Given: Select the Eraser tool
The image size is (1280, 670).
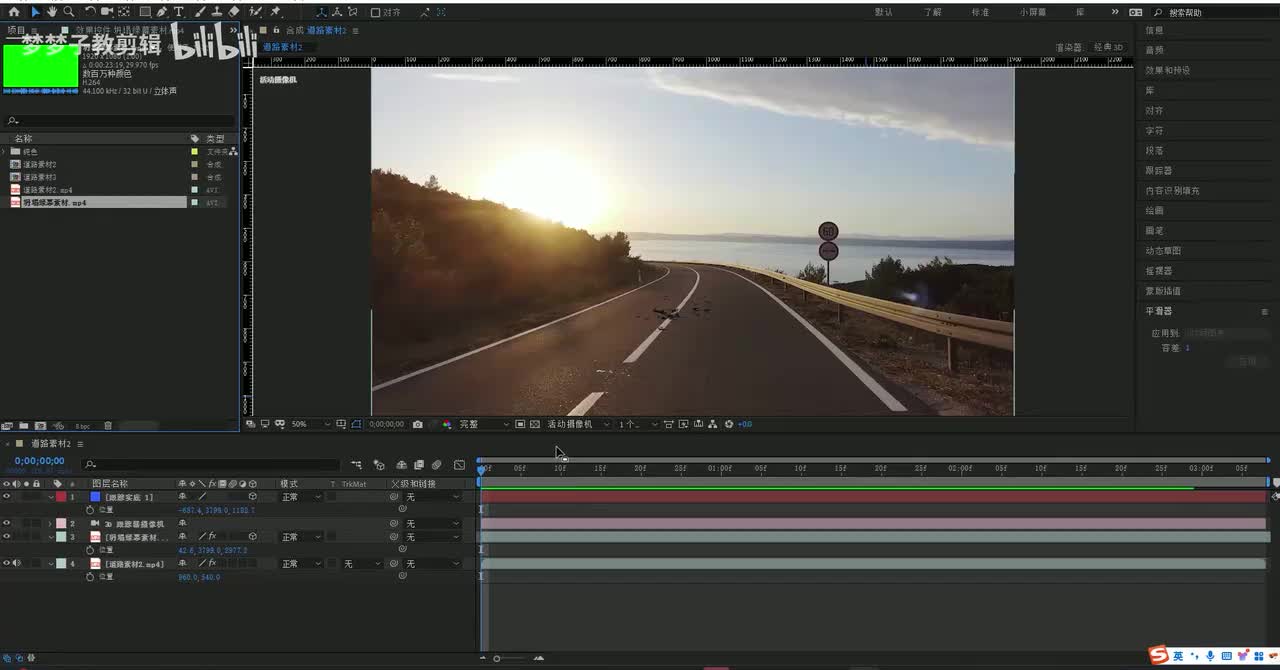Looking at the screenshot, I should [x=233, y=12].
